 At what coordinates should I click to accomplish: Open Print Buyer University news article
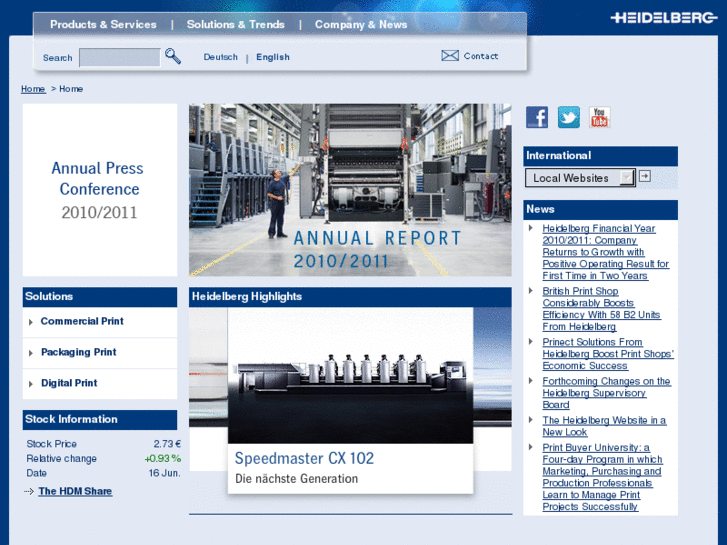point(602,477)
